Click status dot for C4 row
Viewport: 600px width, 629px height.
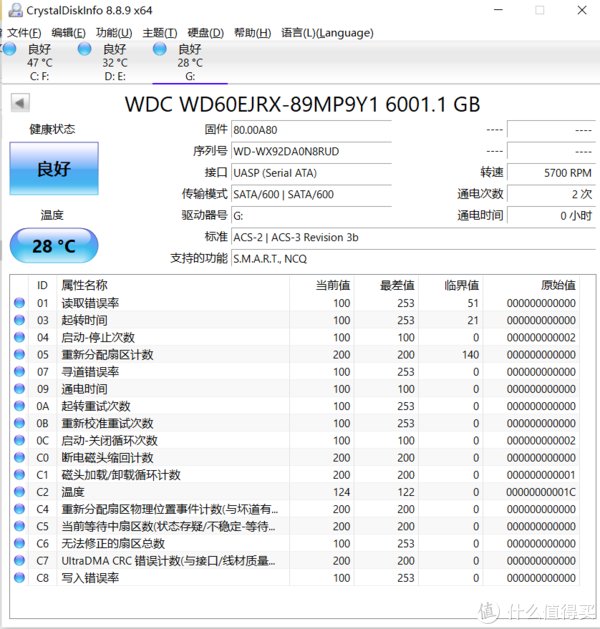(x=19, y=509)
